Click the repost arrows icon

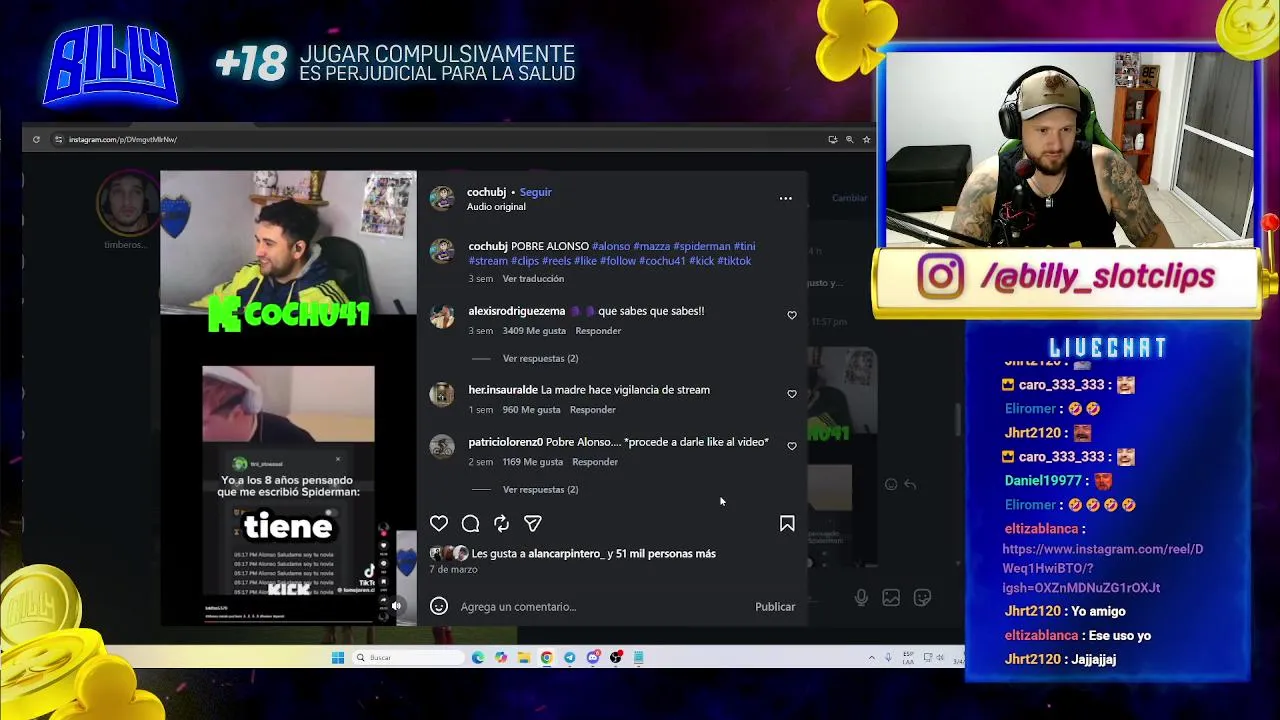click(501, 524)
